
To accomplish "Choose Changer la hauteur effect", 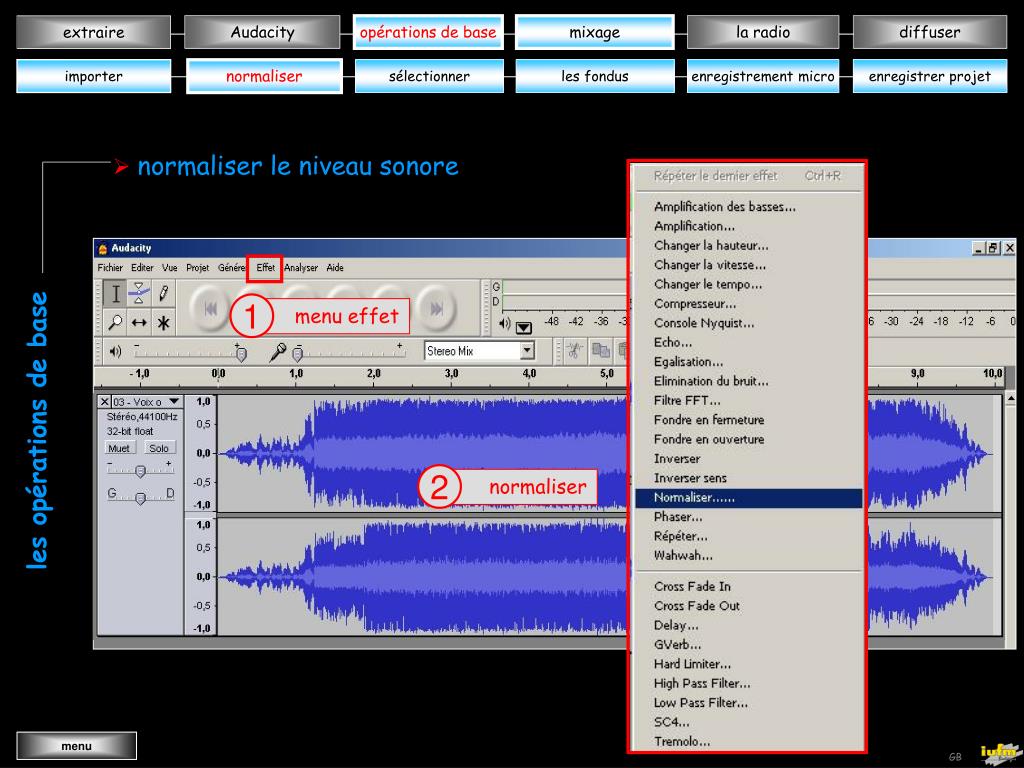I will pyautogui.click(x=748, y=246).
